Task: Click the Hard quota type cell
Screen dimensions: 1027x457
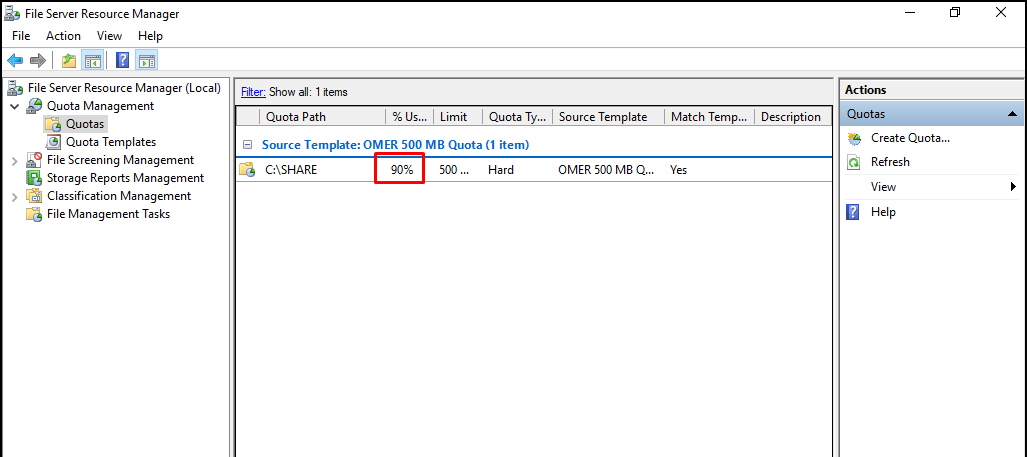Action: pos(501,170)
